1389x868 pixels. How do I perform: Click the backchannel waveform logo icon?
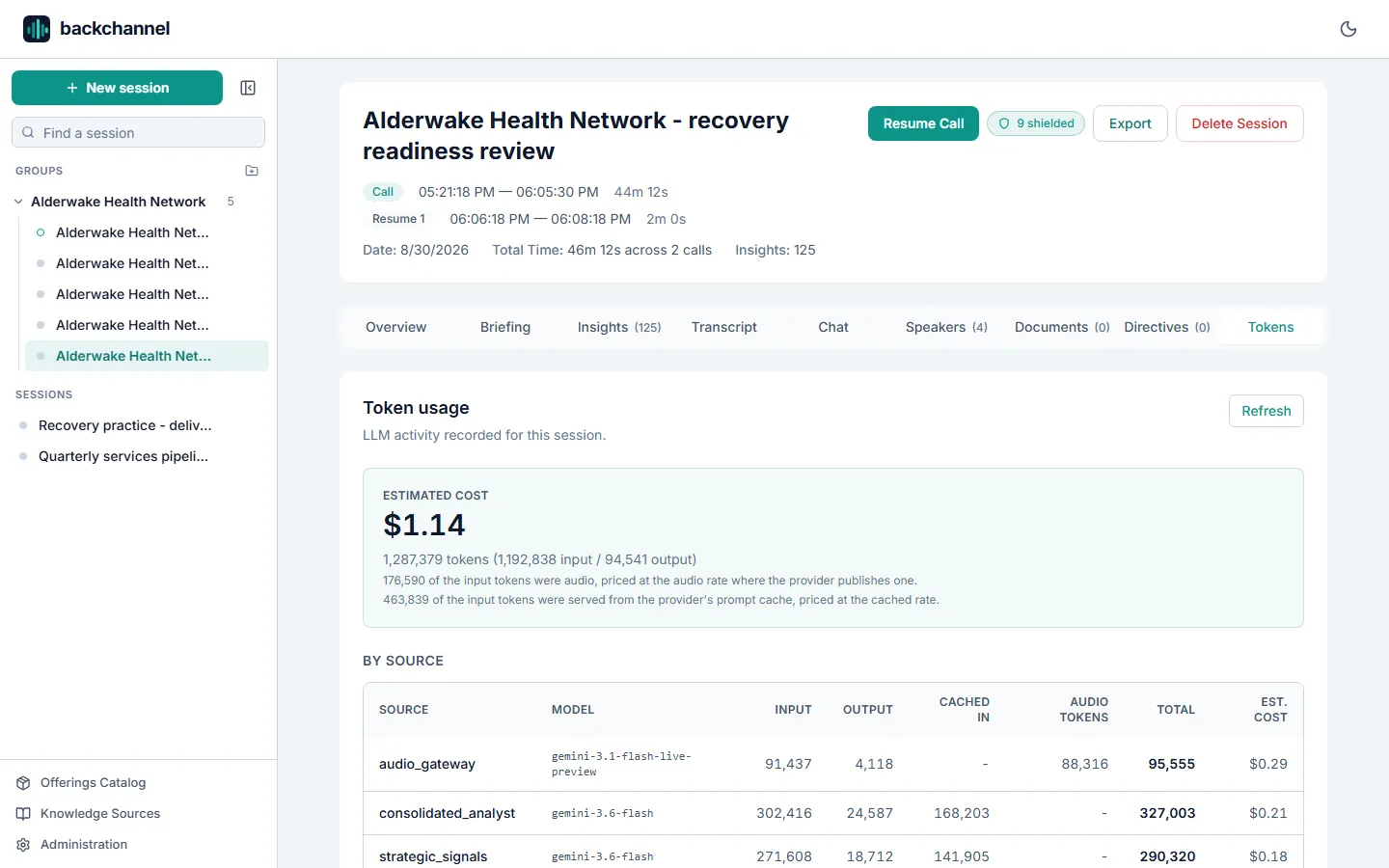click(x=37, y=29)
